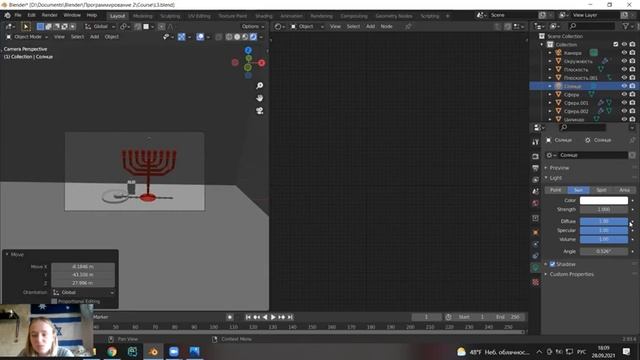
Task: Select Spot light type button
Action: point(601,190)
